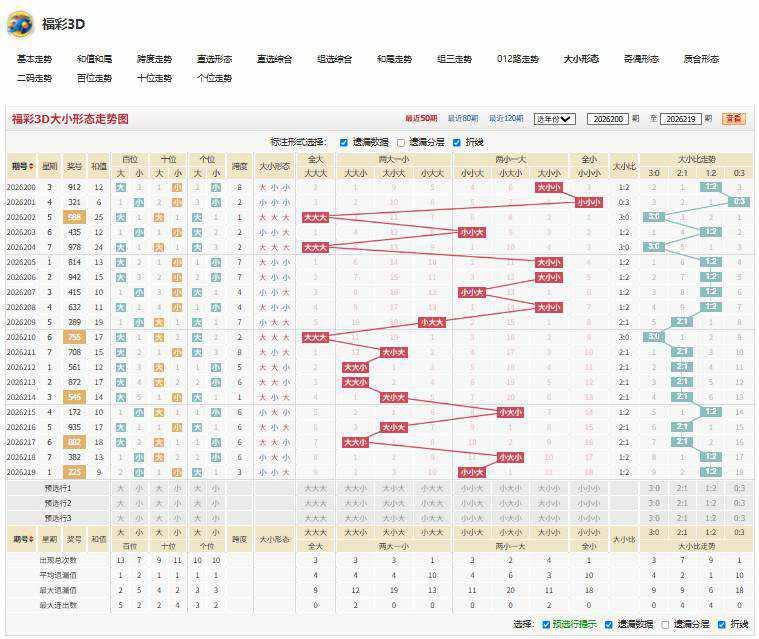This screenshot has width=759, height=639.
Task: Select 小小小 in the 预选行2 row
Action: click(589, 503)
